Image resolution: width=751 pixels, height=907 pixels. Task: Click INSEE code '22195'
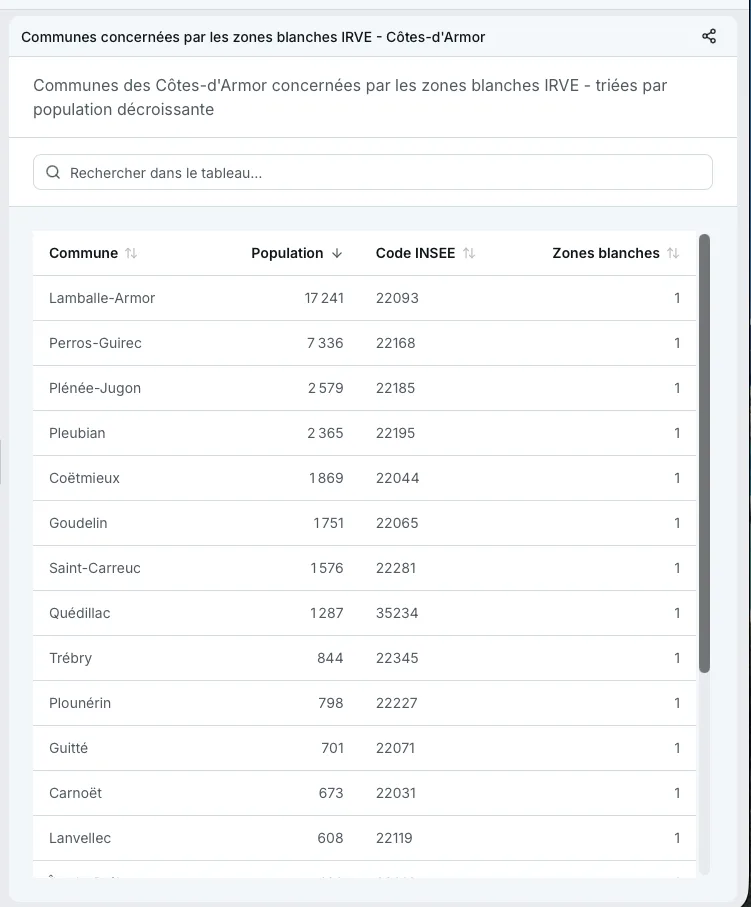tap(396, 433)
